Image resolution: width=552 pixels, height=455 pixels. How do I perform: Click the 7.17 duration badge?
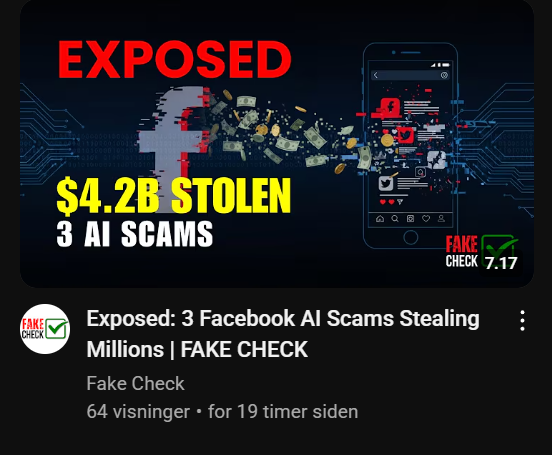pos(501,263)
